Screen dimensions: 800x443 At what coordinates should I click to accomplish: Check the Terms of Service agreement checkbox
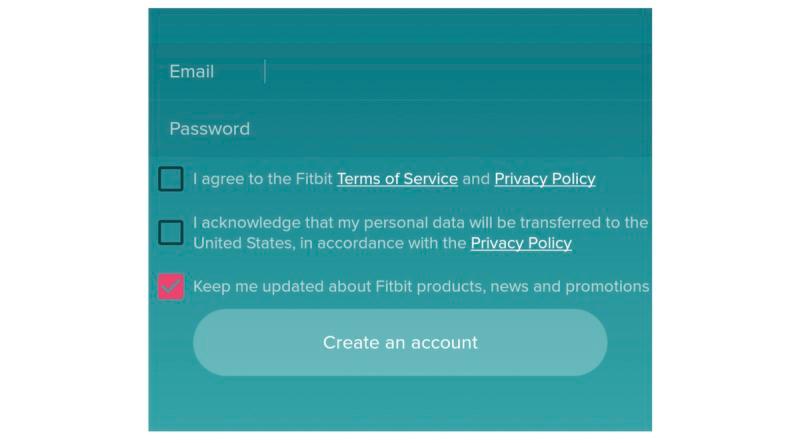click(171, 179)
